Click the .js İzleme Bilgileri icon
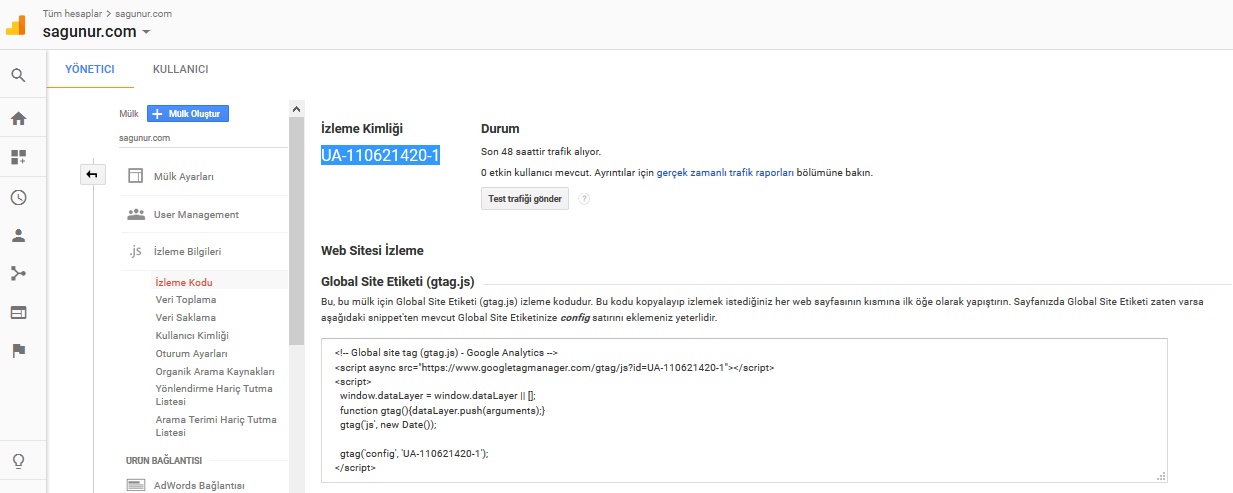The image size is (1233, 493). [136, 251]
